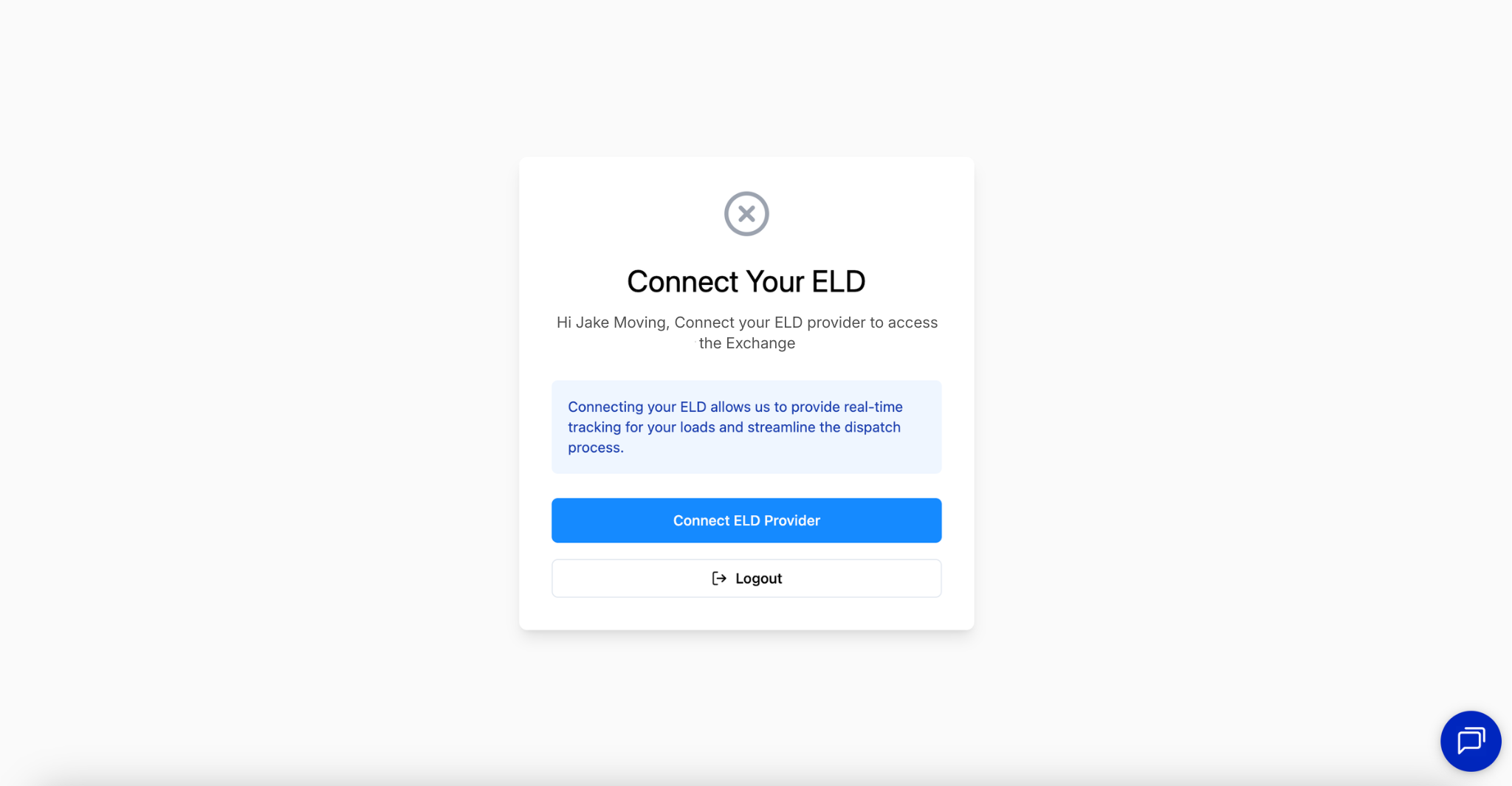Click the "Logout" text label
1512x786 pixels.
[758, 579]
